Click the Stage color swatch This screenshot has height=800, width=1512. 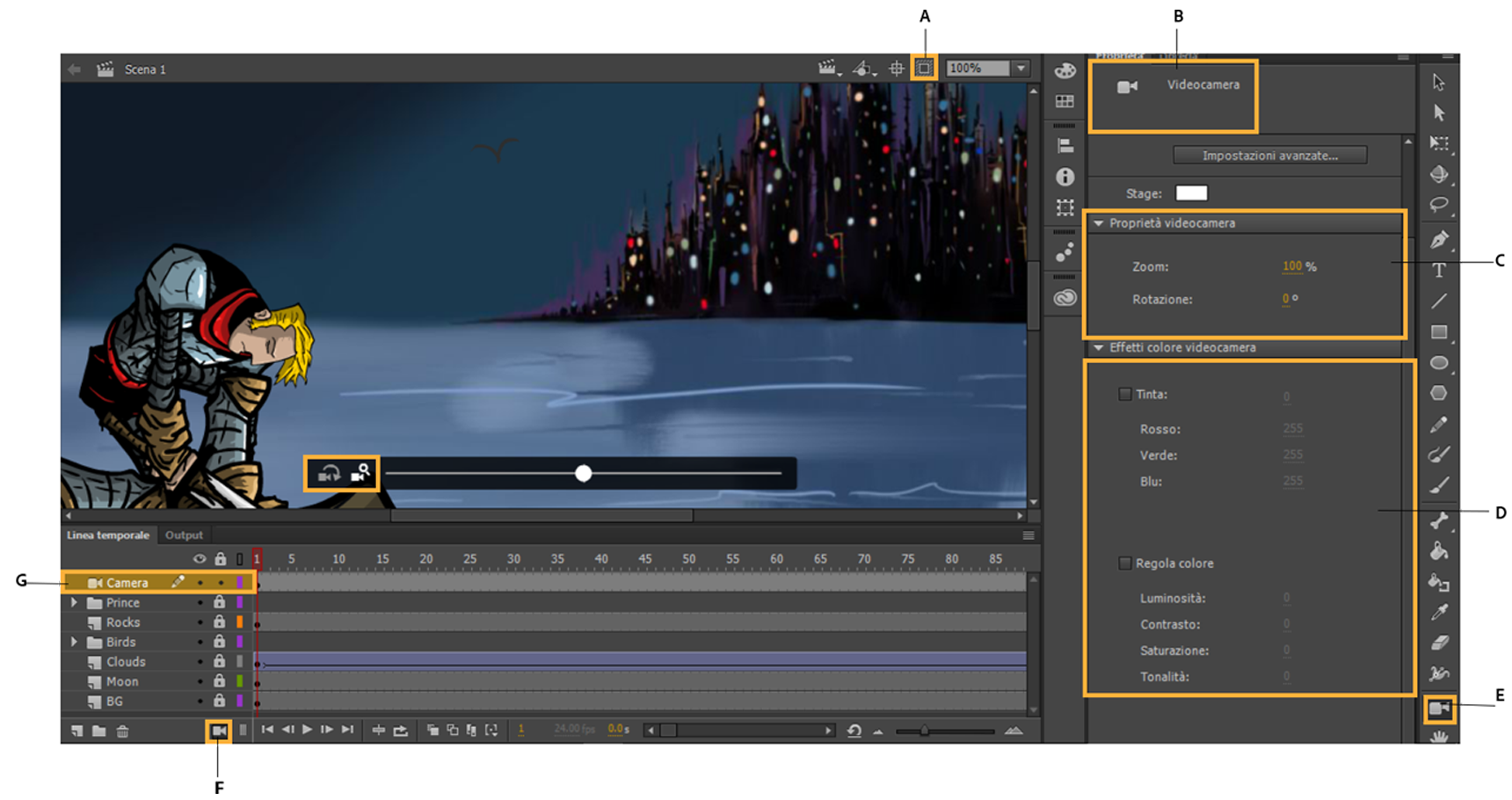1191,193
